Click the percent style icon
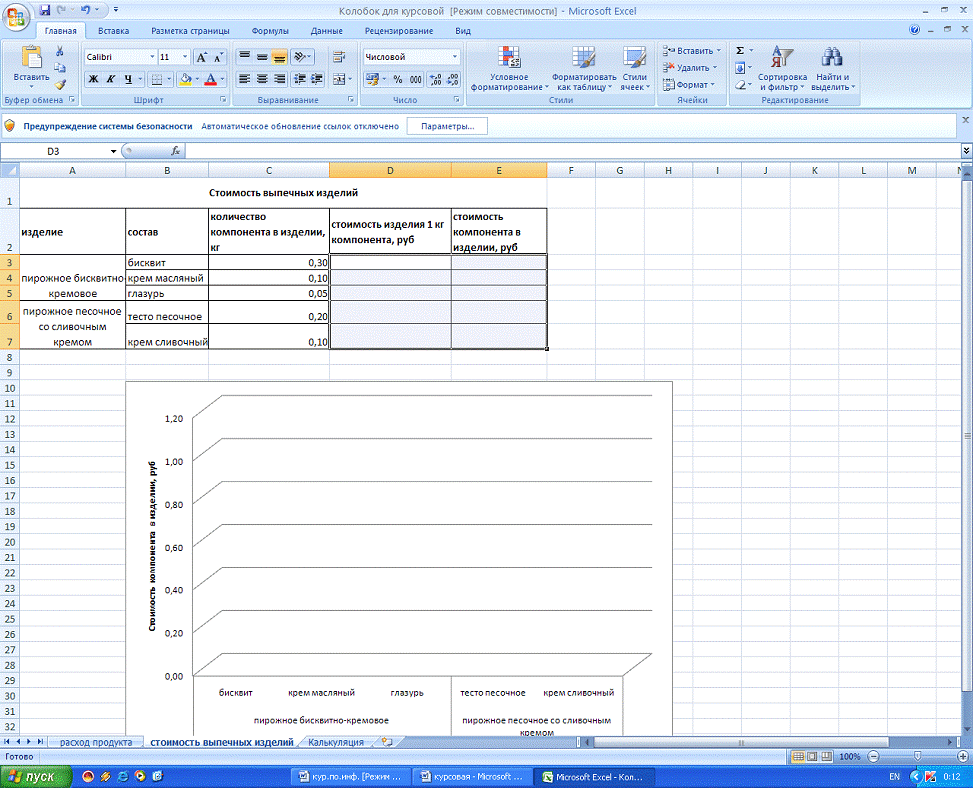The image size is (973, 788). (397, 79)
